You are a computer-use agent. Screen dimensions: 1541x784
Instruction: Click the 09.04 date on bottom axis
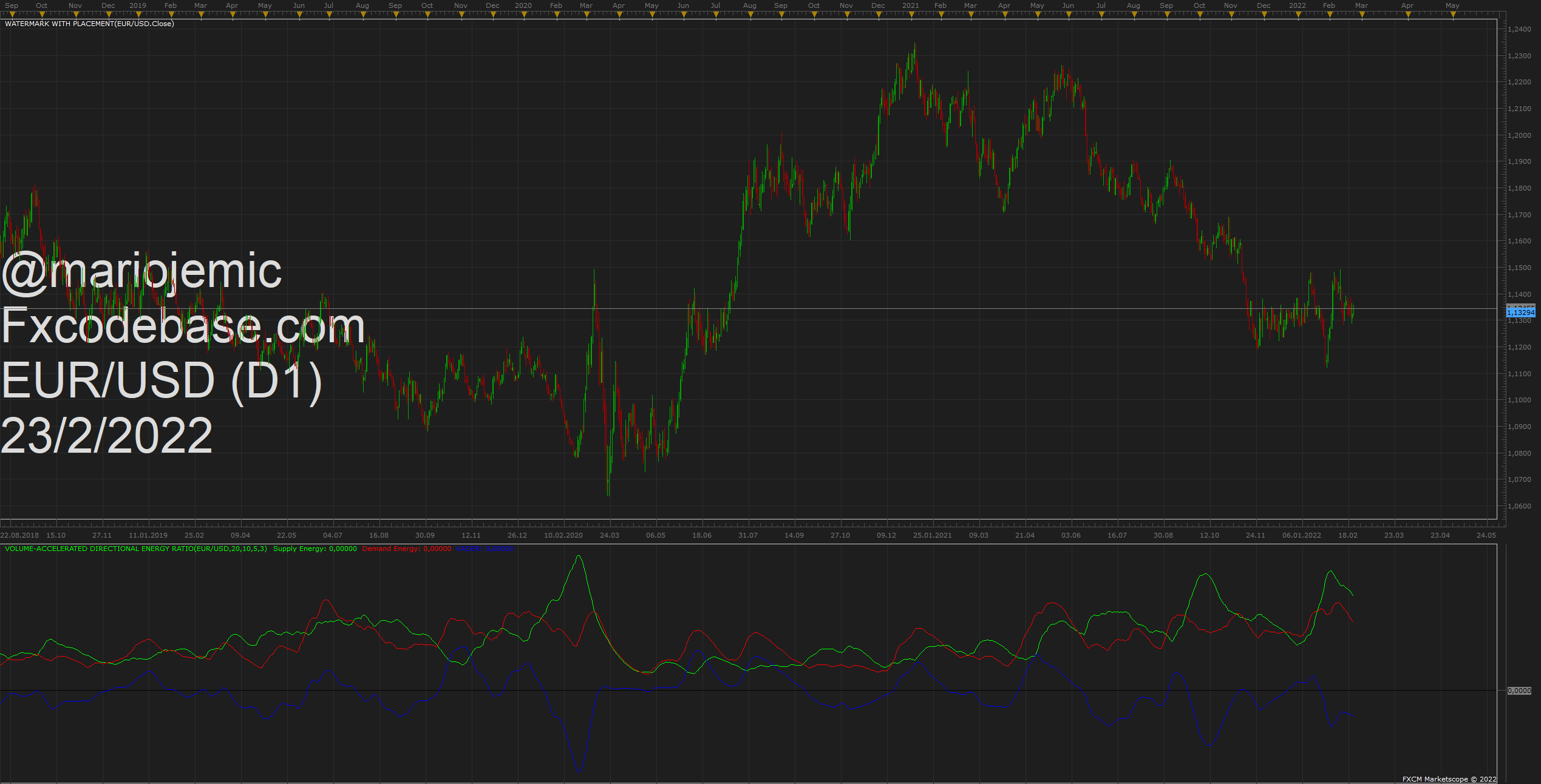pyautogui.click(x=240, y=535)
